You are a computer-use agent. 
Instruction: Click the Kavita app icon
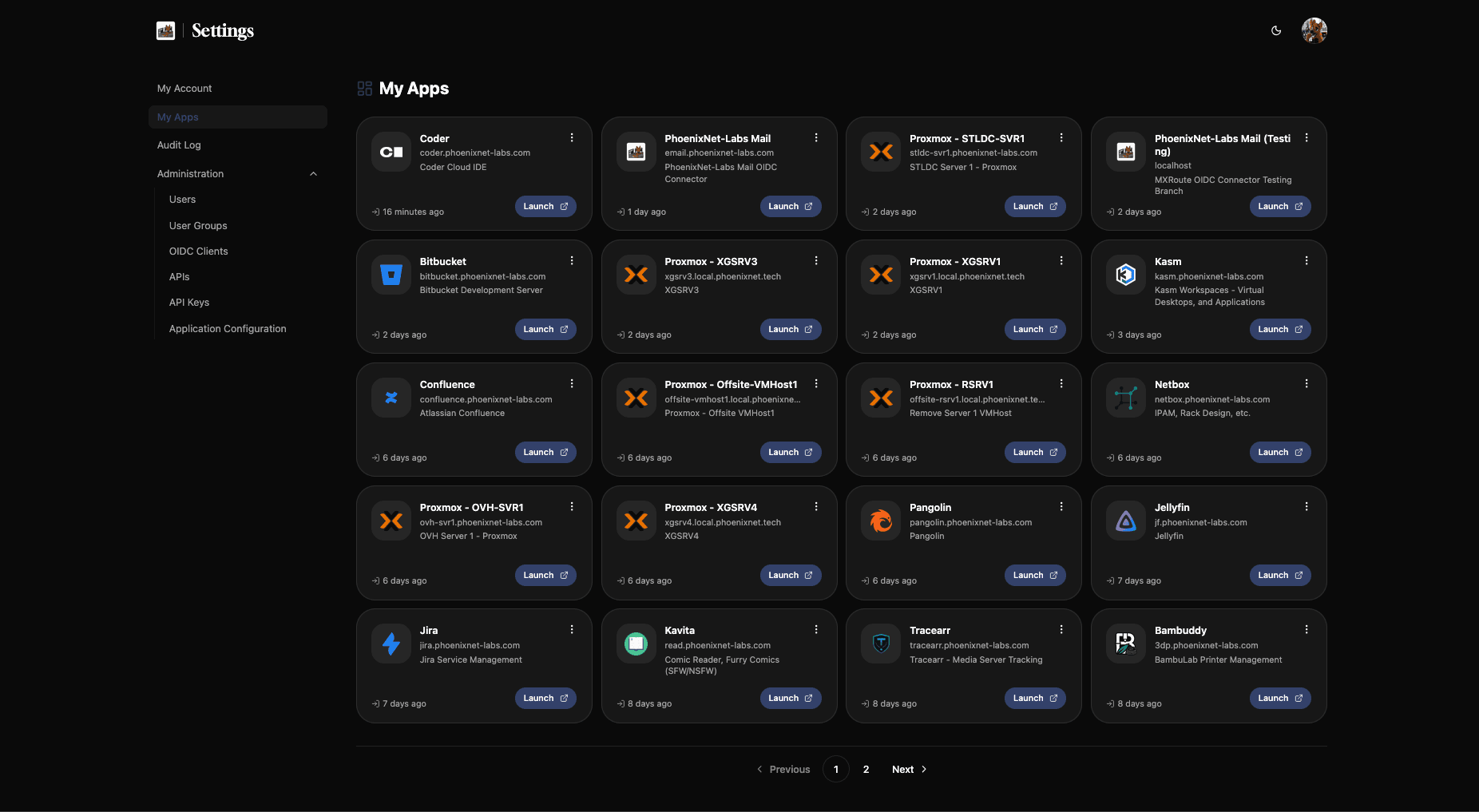[x=636, y=644]
